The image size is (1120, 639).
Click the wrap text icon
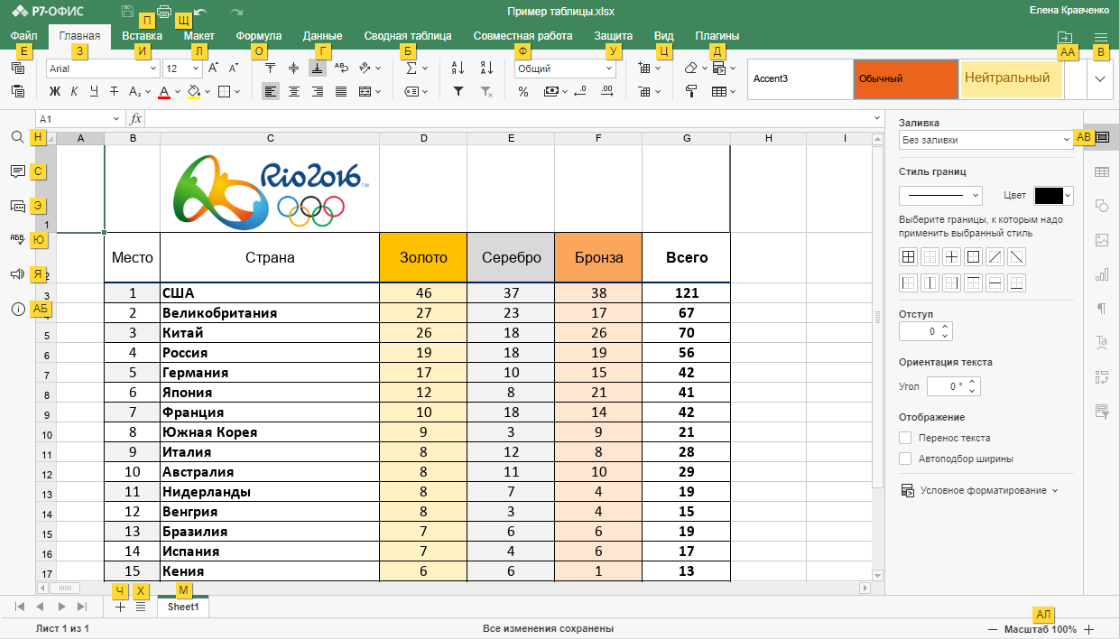[x=341, y=68]
